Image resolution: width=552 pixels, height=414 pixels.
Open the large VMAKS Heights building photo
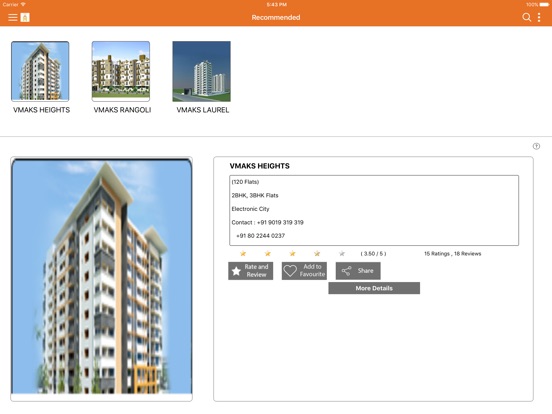101,276
